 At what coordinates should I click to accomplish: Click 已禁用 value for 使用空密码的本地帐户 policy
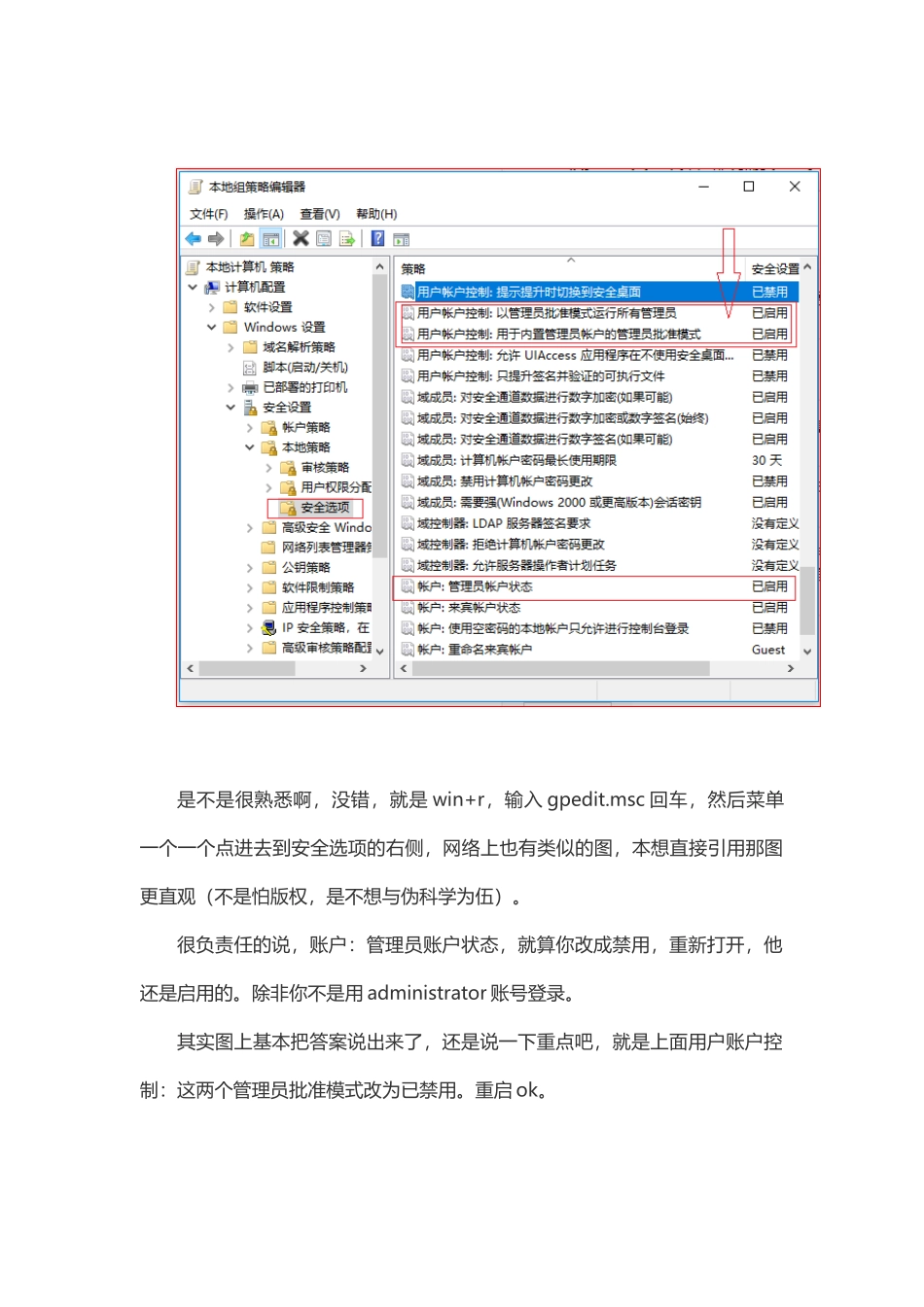pyautogui.click(x=769, y=629)
